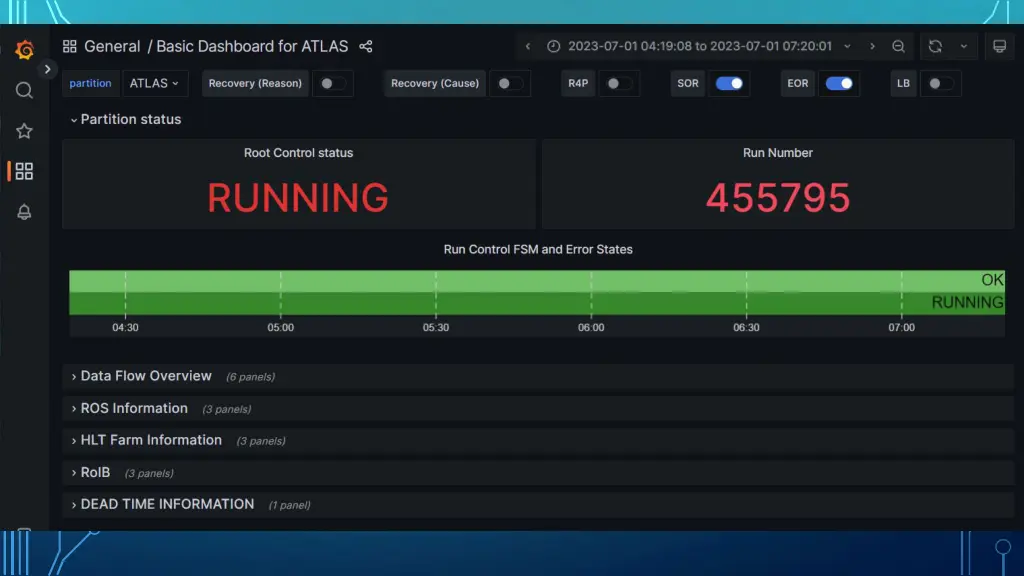Shift time range backward arrow

(528, 46)
